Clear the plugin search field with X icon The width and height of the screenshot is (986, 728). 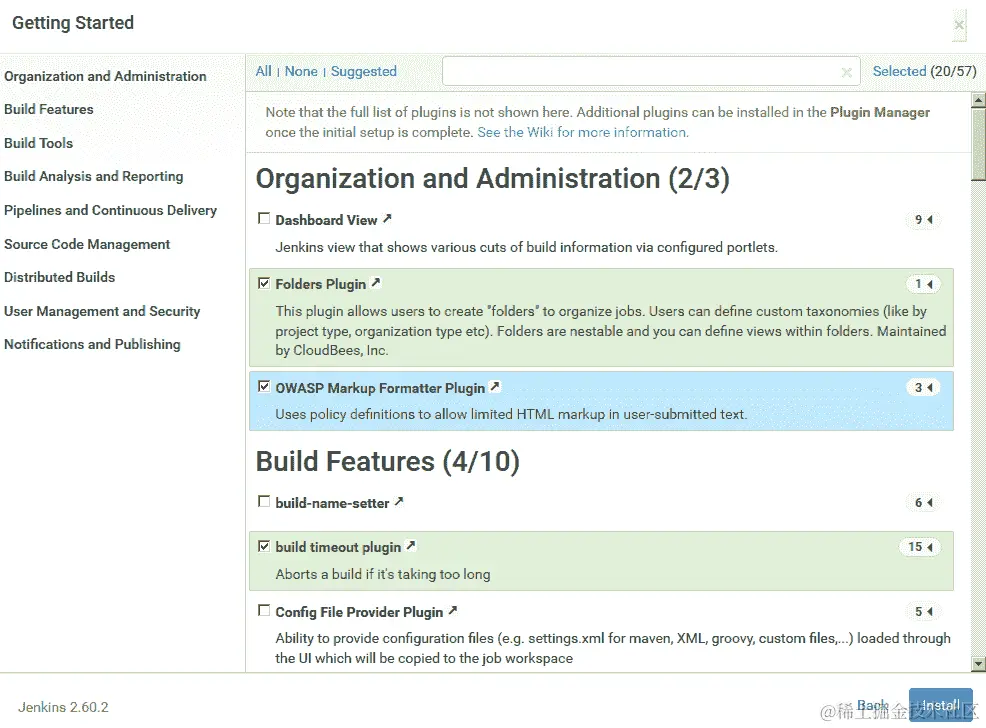[x=846, y=72]
